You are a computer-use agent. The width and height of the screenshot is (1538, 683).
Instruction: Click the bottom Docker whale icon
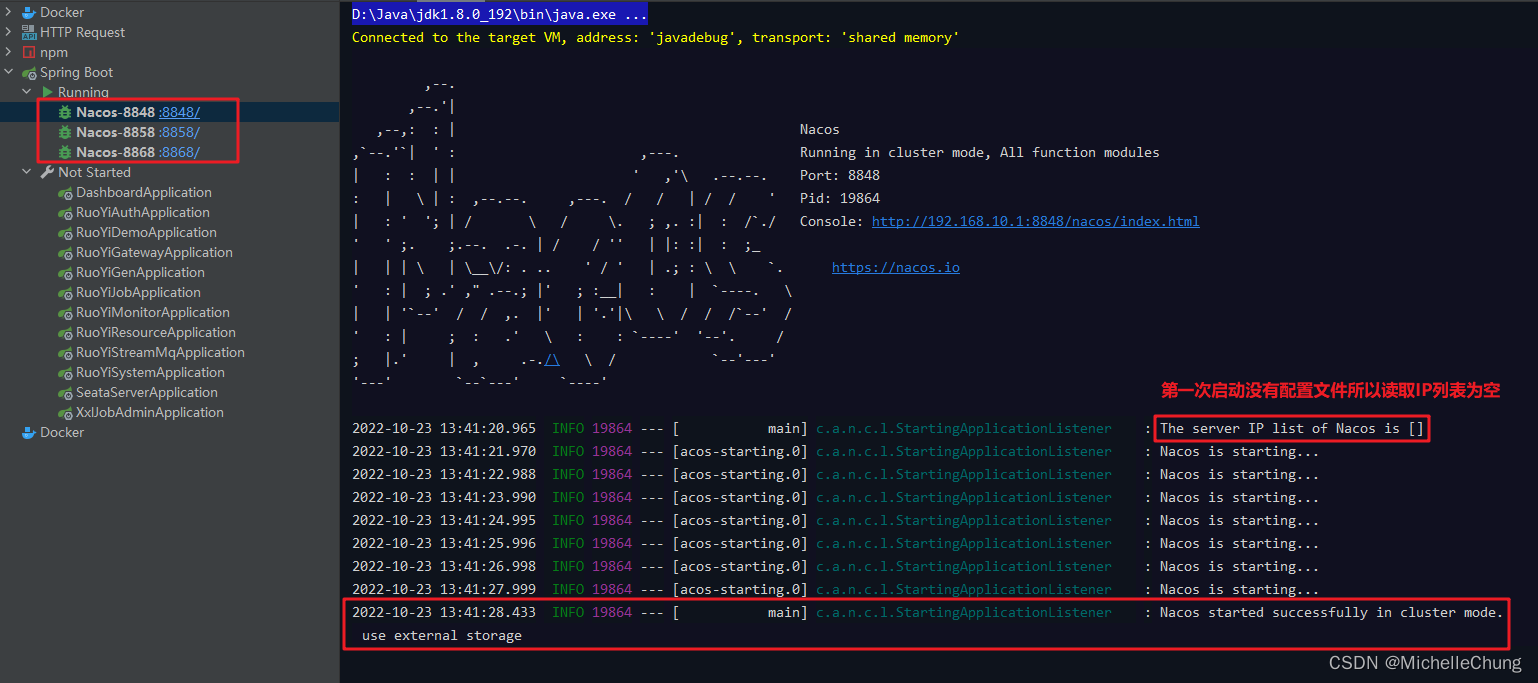point(29,432)
